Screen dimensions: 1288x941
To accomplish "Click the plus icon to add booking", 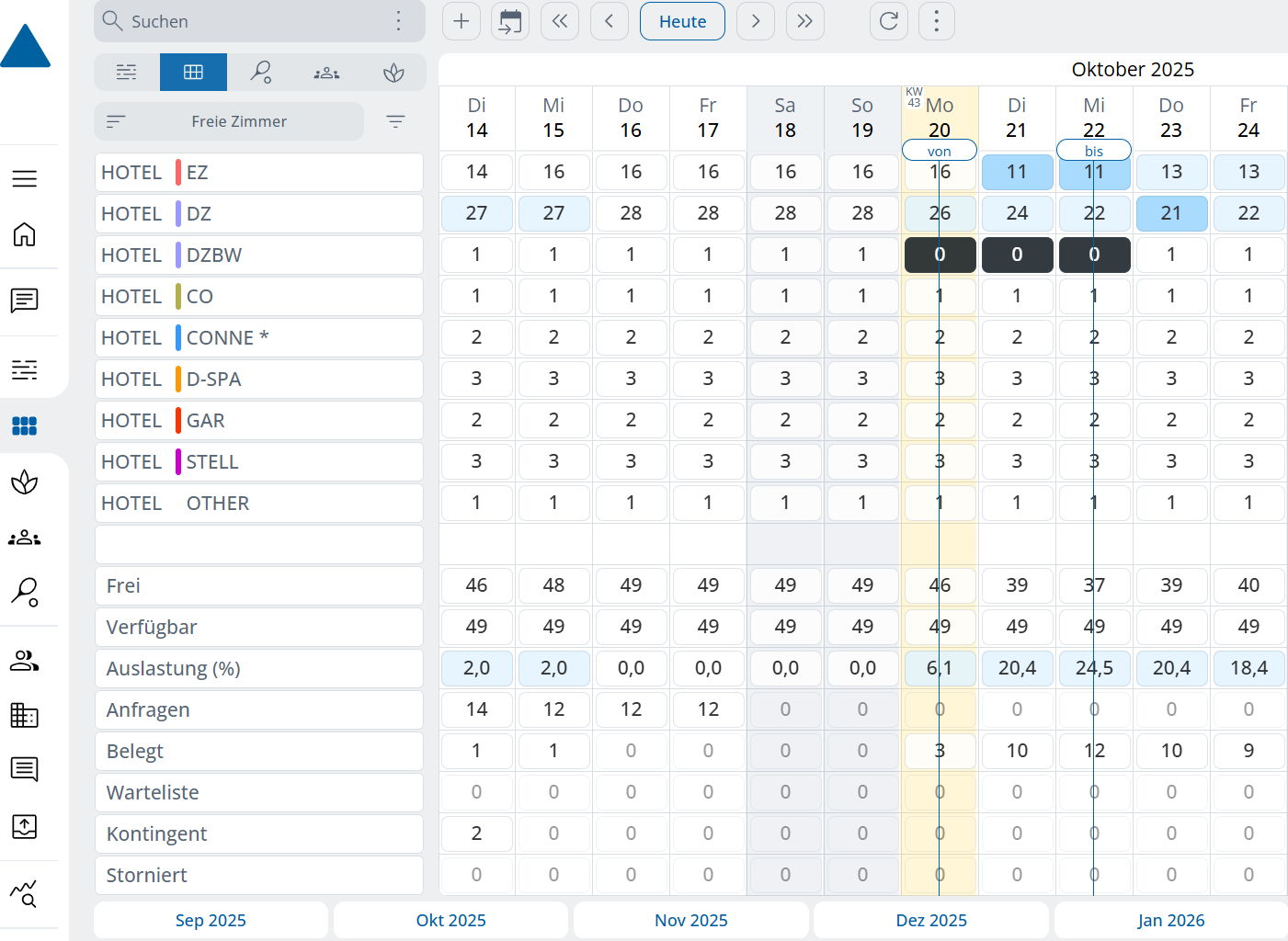I will click(x=462, y=21).
